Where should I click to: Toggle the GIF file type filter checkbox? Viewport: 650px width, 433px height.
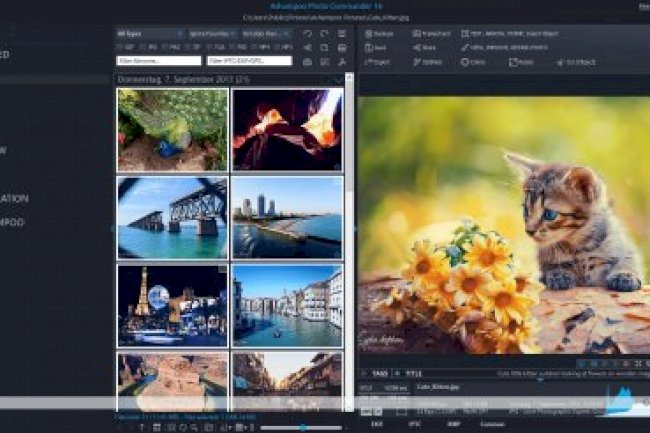(125, 47)
